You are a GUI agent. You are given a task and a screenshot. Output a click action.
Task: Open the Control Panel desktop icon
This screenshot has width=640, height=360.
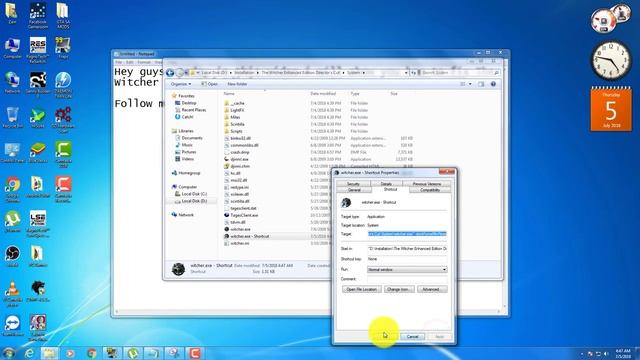[12, 152]
